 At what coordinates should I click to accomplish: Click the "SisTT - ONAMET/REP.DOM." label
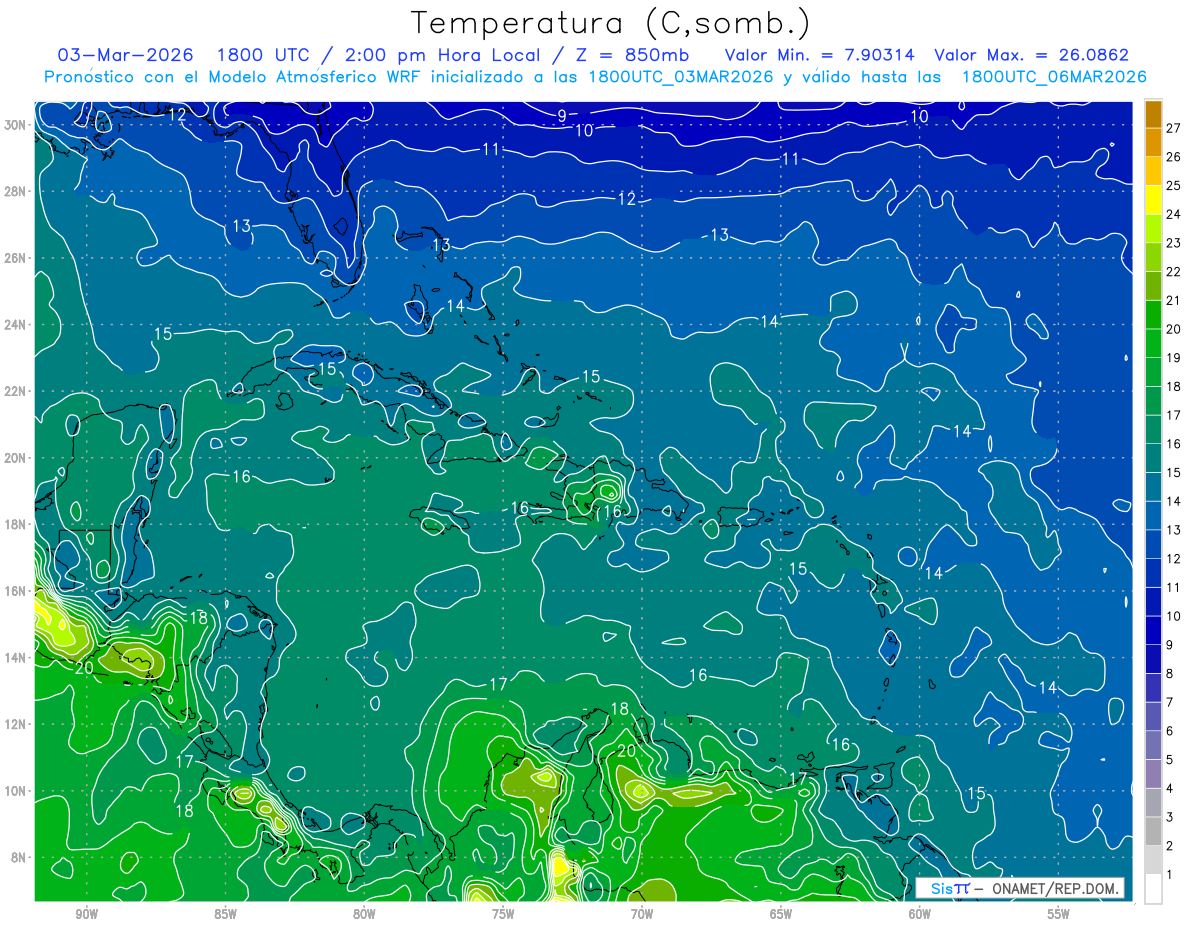point(1019,888)
